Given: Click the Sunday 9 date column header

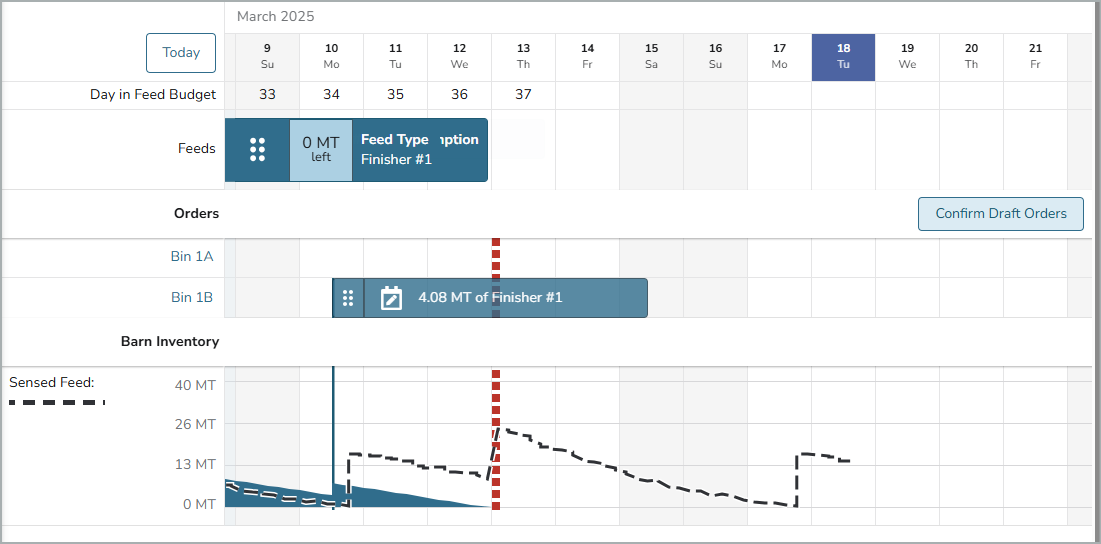Looking at the screenshot, I should tap(267, 57).
